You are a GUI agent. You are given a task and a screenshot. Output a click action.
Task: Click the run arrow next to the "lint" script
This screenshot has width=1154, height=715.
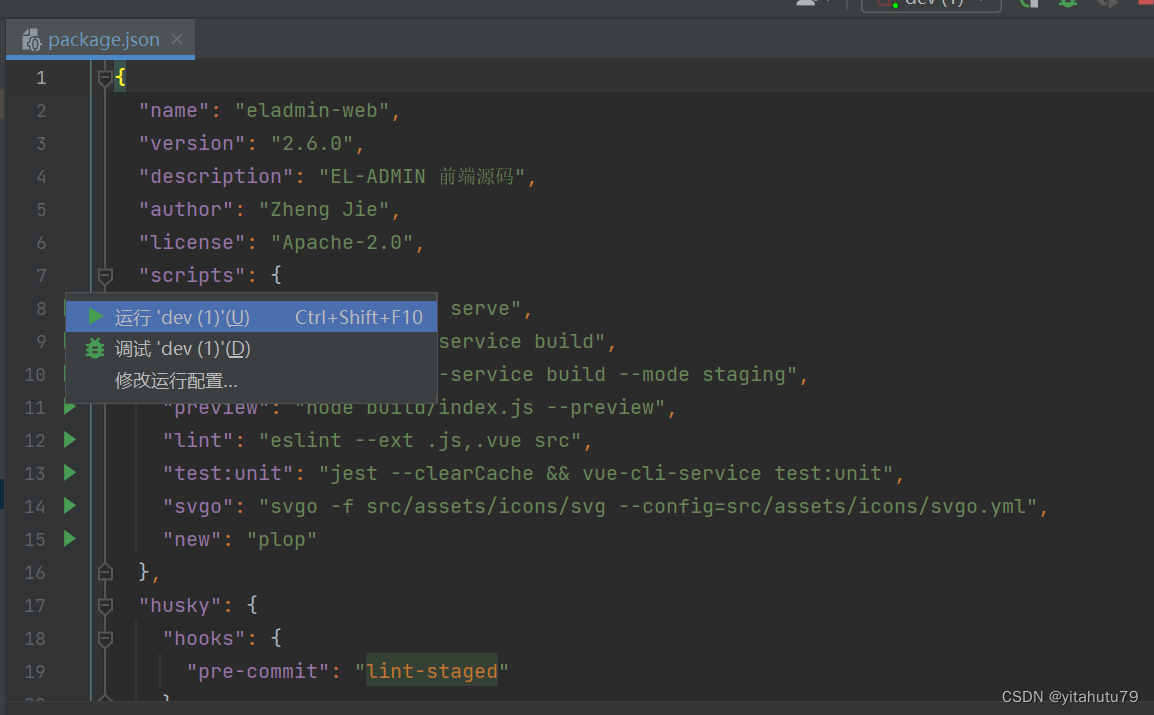[x=69, y=439]
